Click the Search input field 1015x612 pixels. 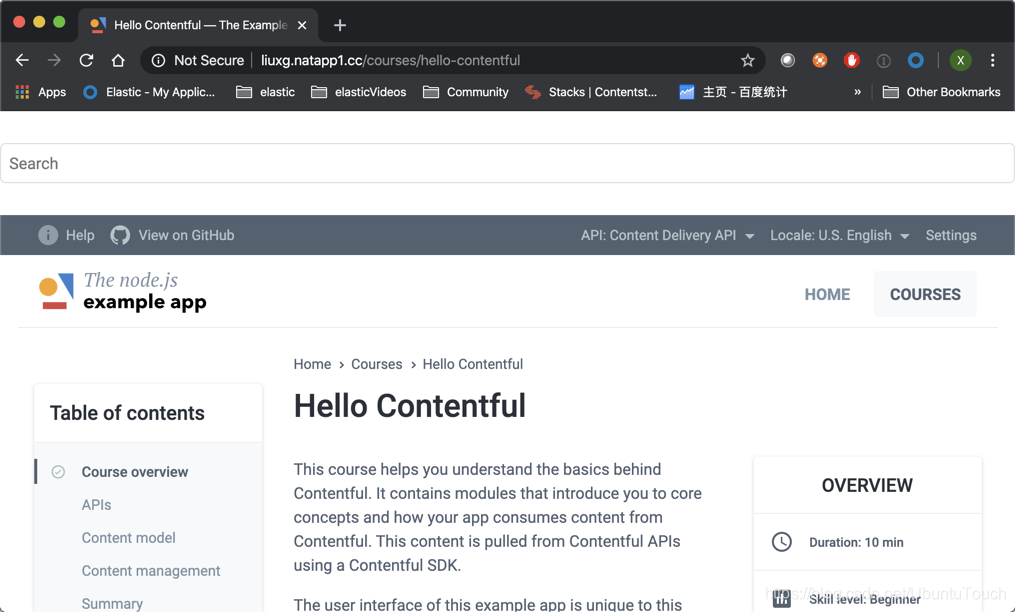508,163
